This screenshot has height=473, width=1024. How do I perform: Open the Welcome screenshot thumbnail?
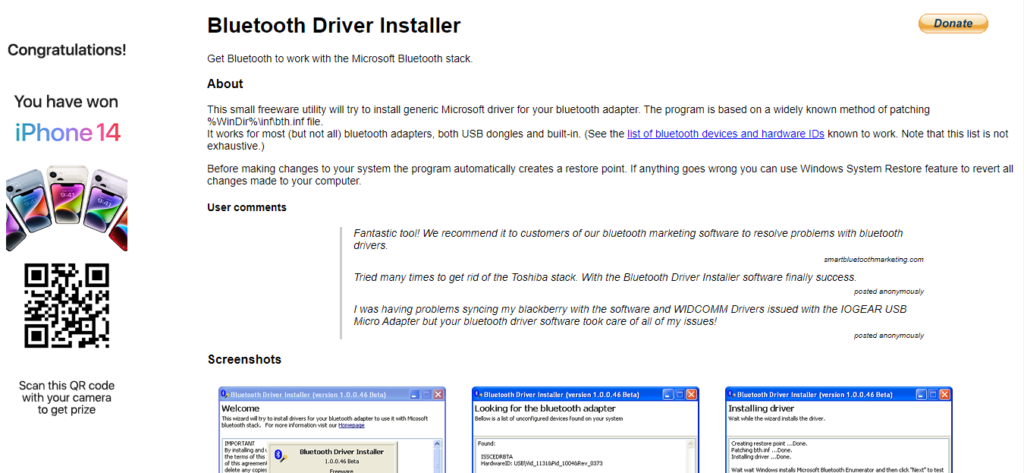332,429
